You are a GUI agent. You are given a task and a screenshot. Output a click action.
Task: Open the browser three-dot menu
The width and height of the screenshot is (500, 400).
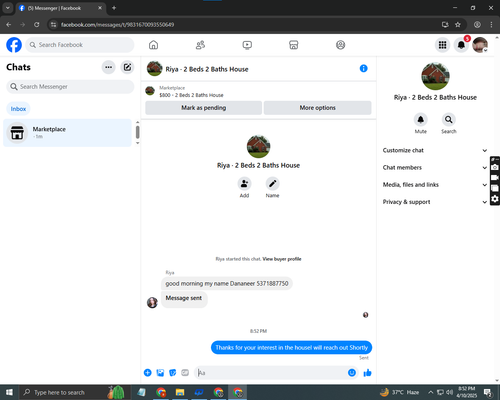tap(491, 25)
